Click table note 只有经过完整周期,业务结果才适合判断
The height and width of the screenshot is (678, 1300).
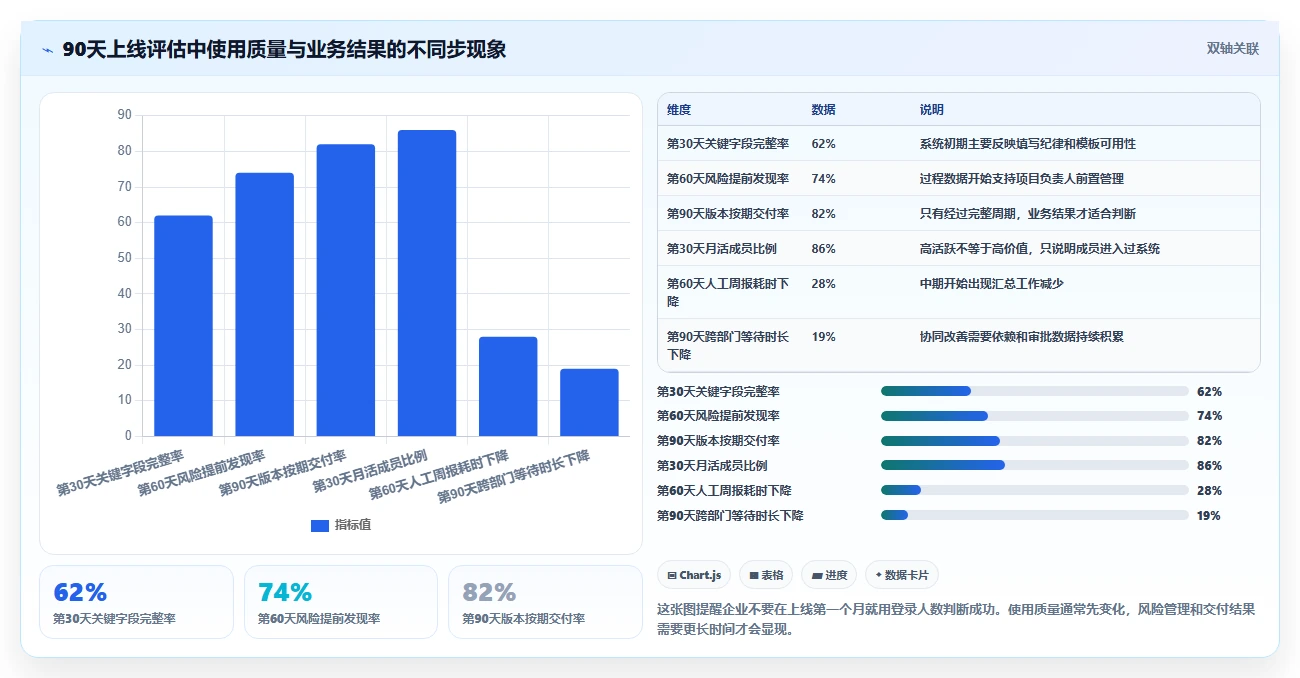point(1027,214)
